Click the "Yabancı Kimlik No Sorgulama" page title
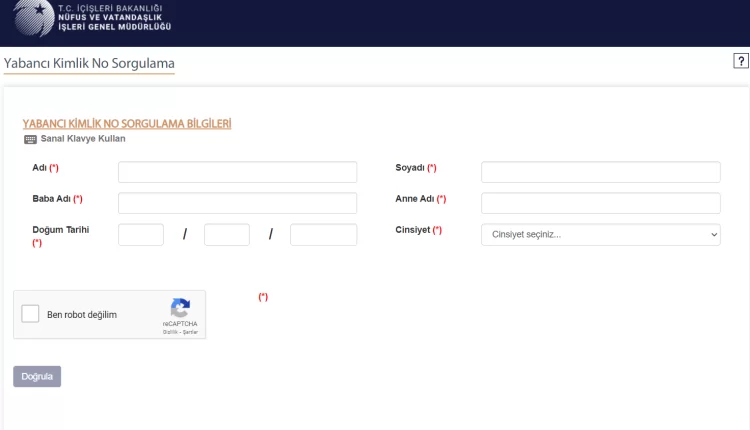The height and width of the screenshot is (430, 750). pos(89,63)
